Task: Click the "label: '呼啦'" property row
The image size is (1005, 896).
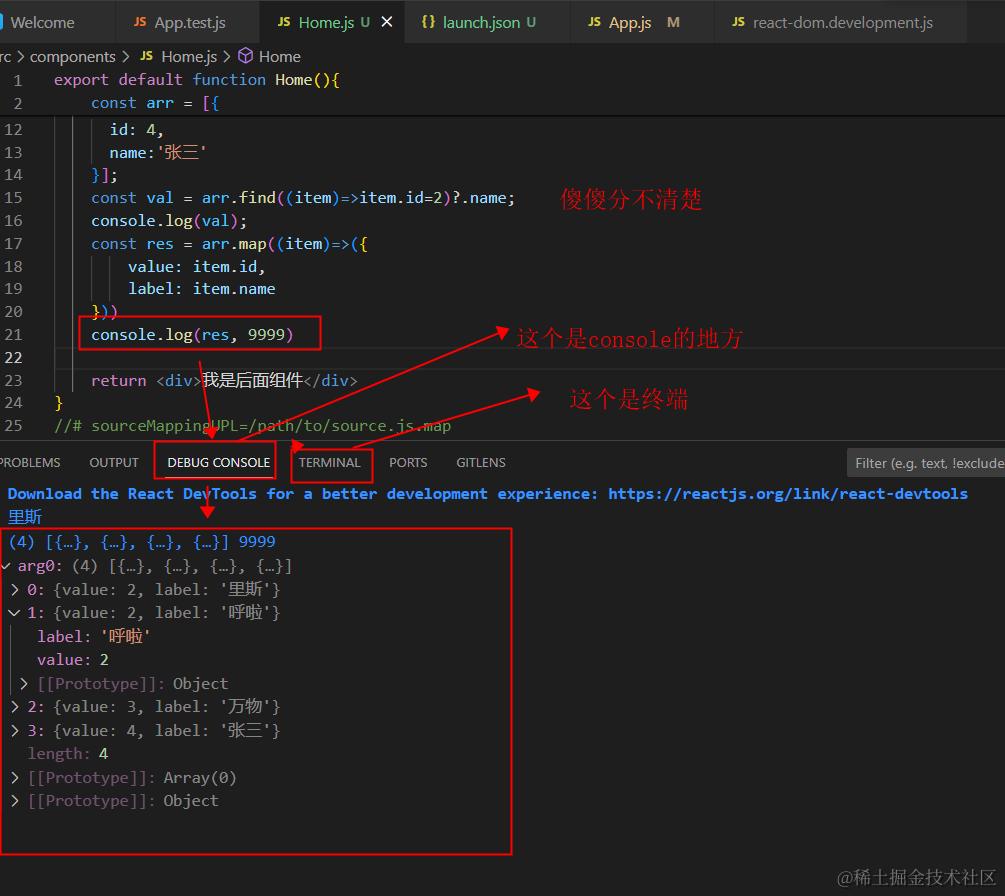Action: (94, 636)
